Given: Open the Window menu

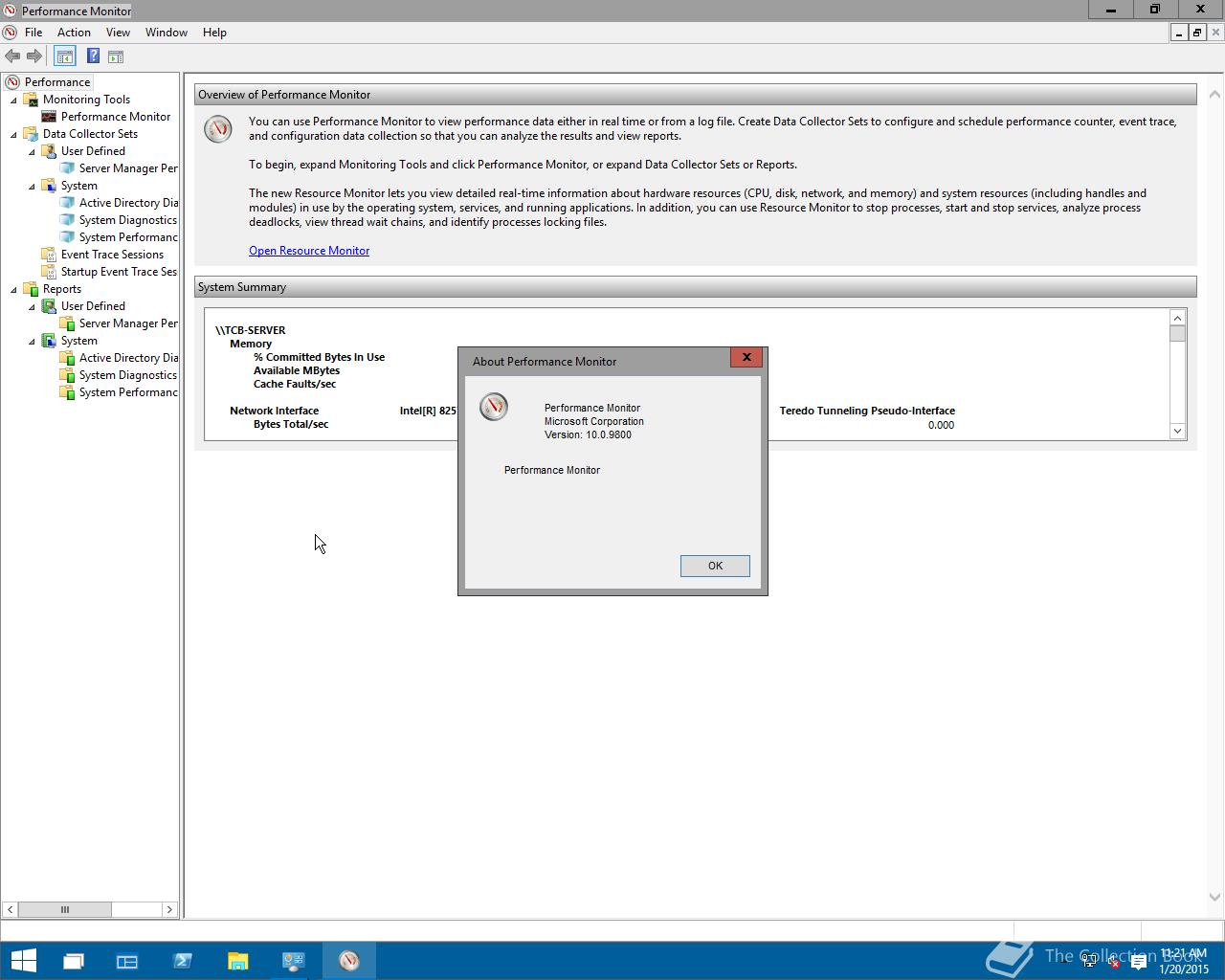Looking at the screenshot, I should point(167,33).
